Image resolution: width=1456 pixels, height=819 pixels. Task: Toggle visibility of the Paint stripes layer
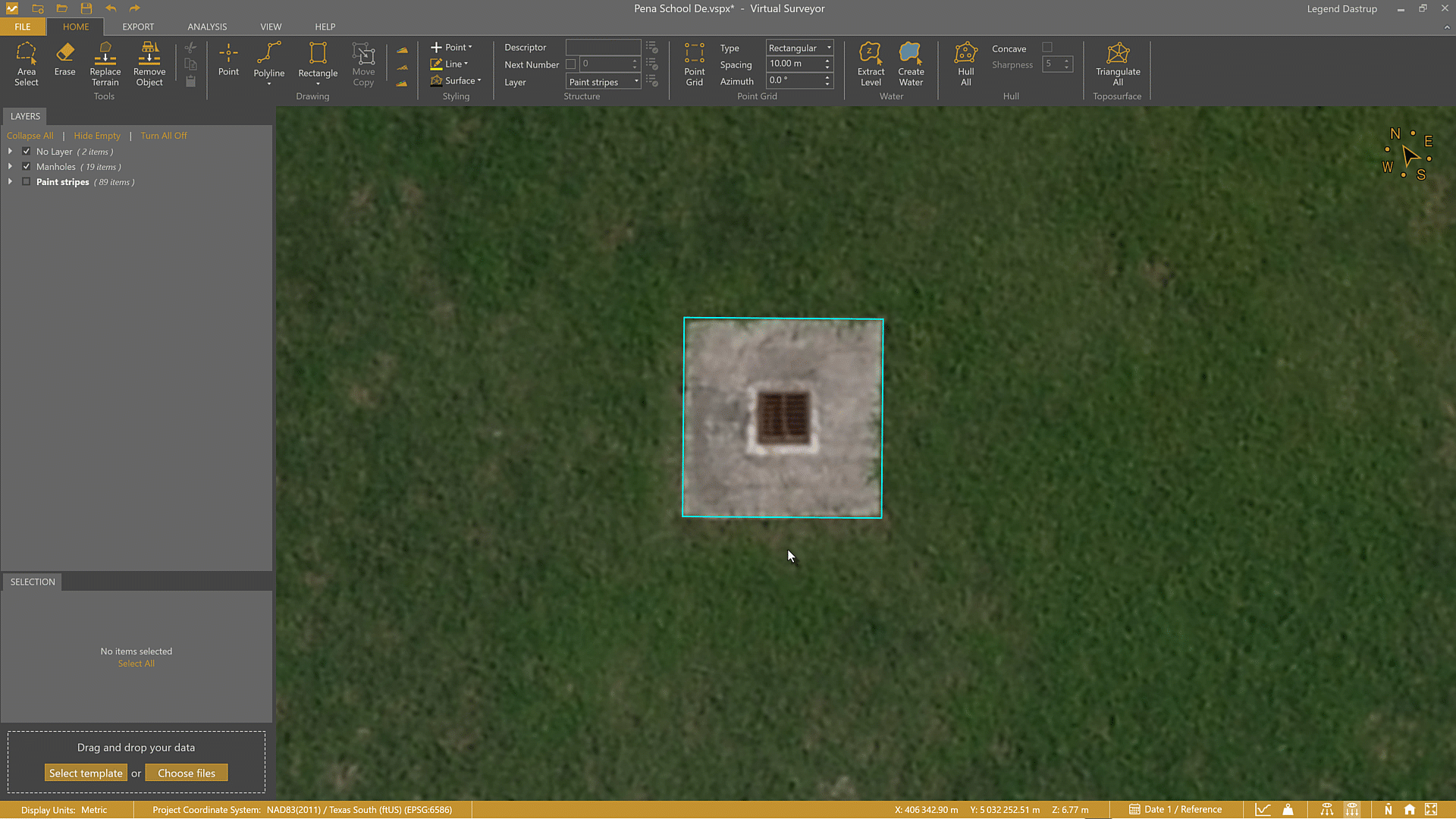[x=26, y=181]
